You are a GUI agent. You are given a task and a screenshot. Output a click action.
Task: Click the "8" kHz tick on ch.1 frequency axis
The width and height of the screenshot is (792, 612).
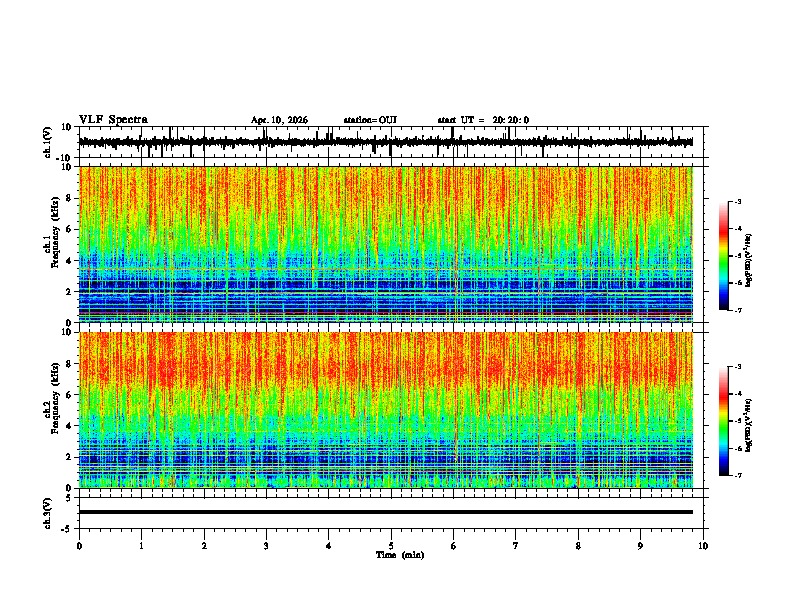click(x=70, y=198)
